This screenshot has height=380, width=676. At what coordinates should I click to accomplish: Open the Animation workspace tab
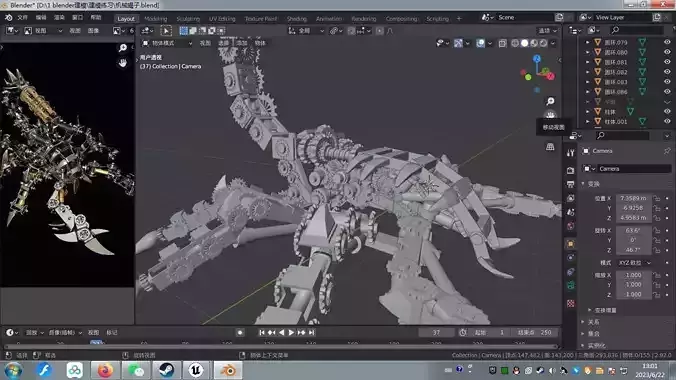(329, 19)
